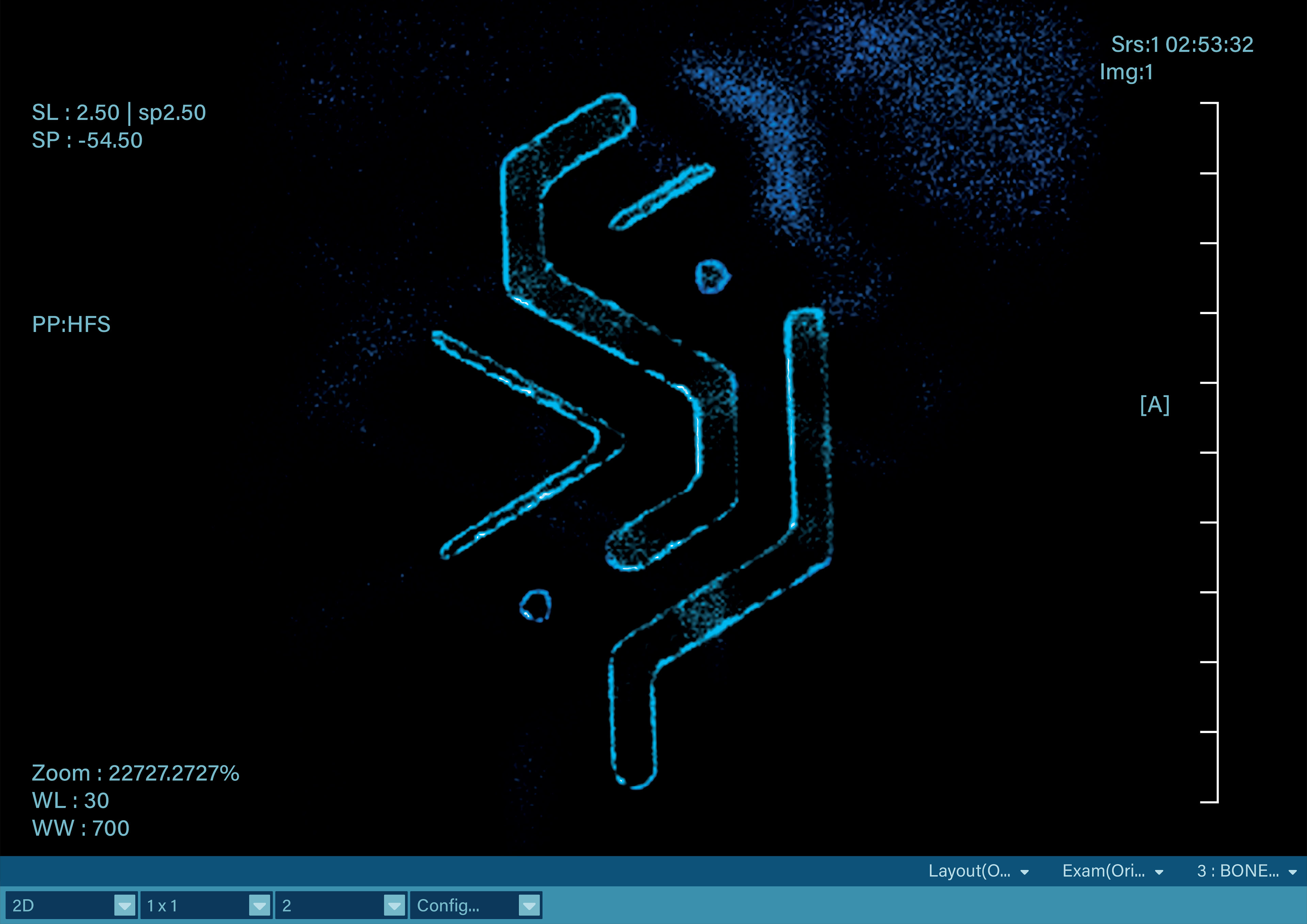Click the Srs:1 series timestamp label
Viewport: 1307px width, 924px height.
click(x=1182, y=44)
